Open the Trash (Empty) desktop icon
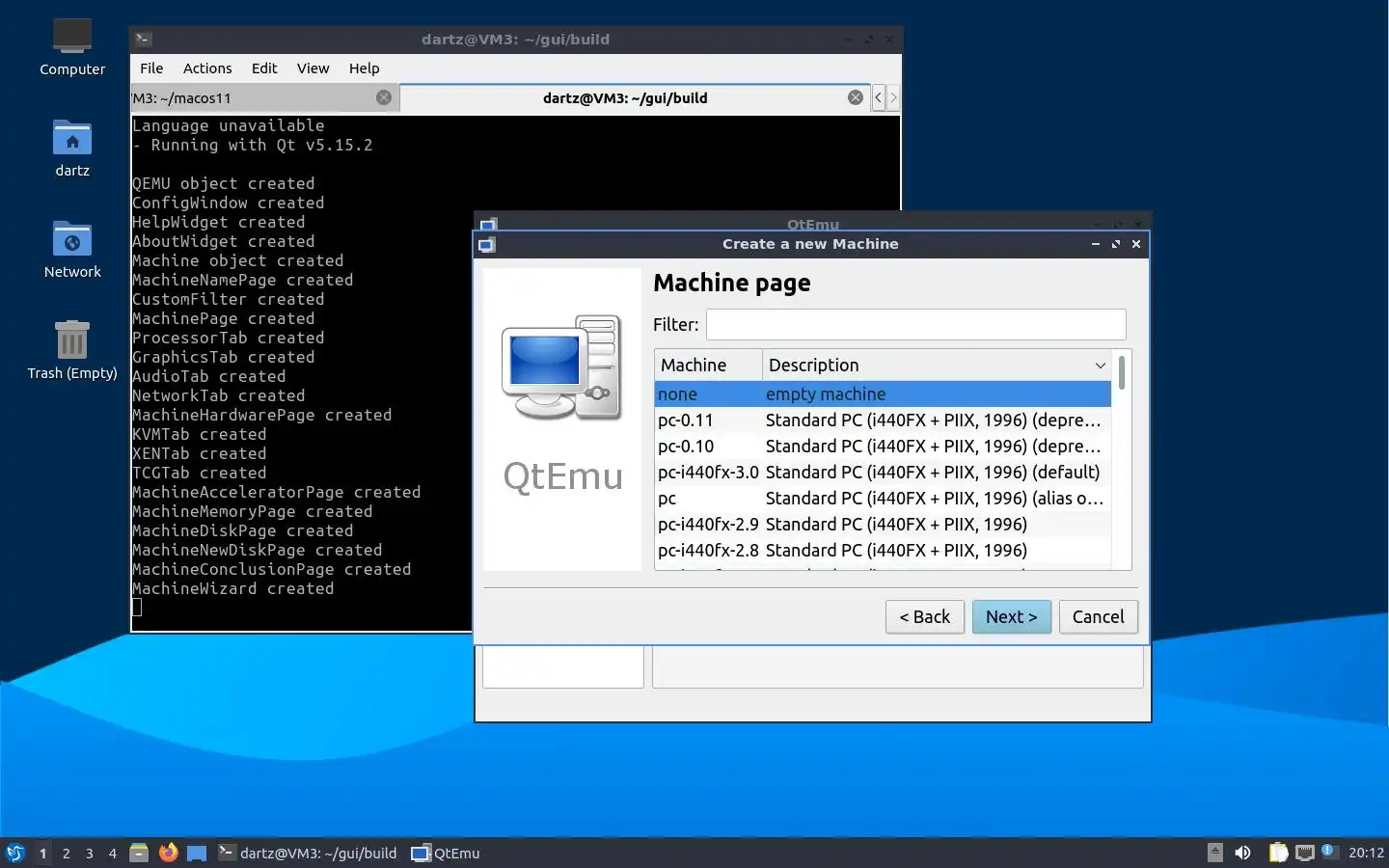1389x868 pixels. [x=72, y=350]
